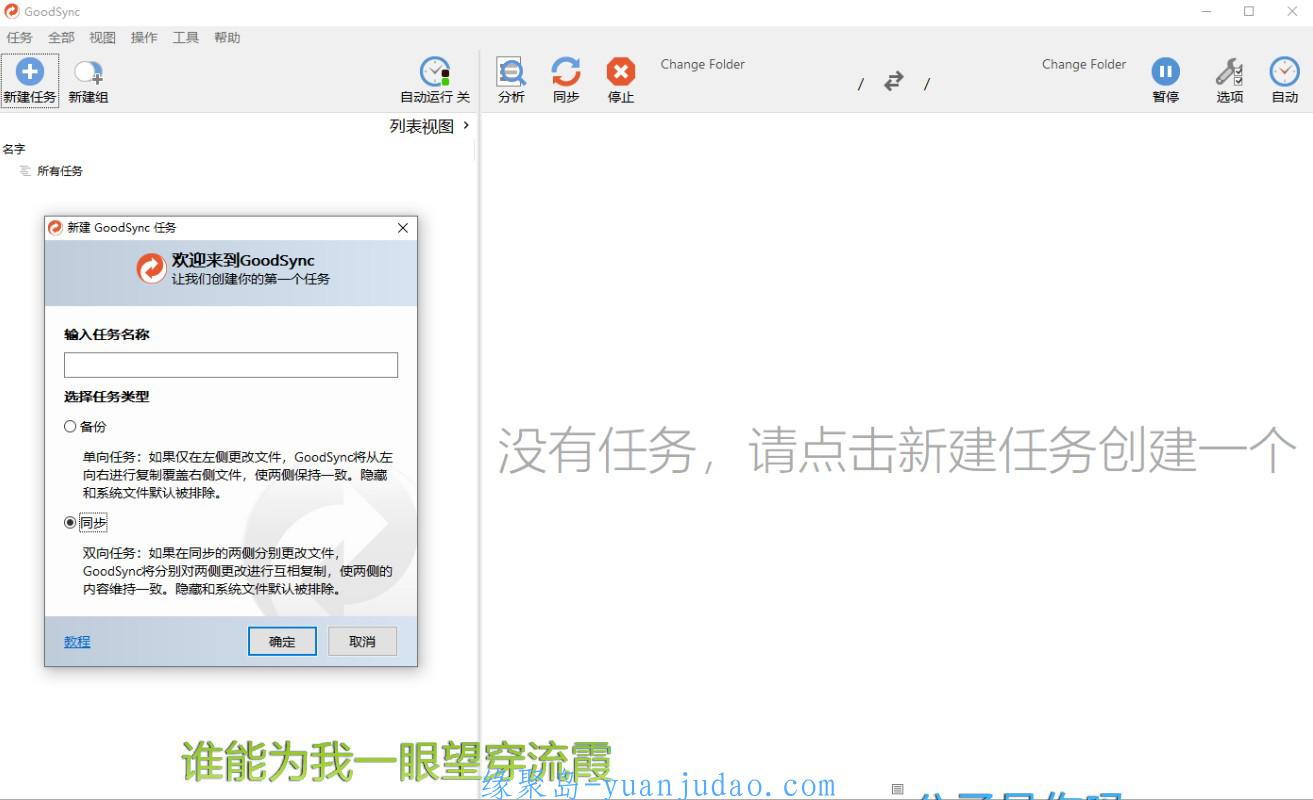Open the 全部 menu
1313x800 pixels.
click(61, 37)
